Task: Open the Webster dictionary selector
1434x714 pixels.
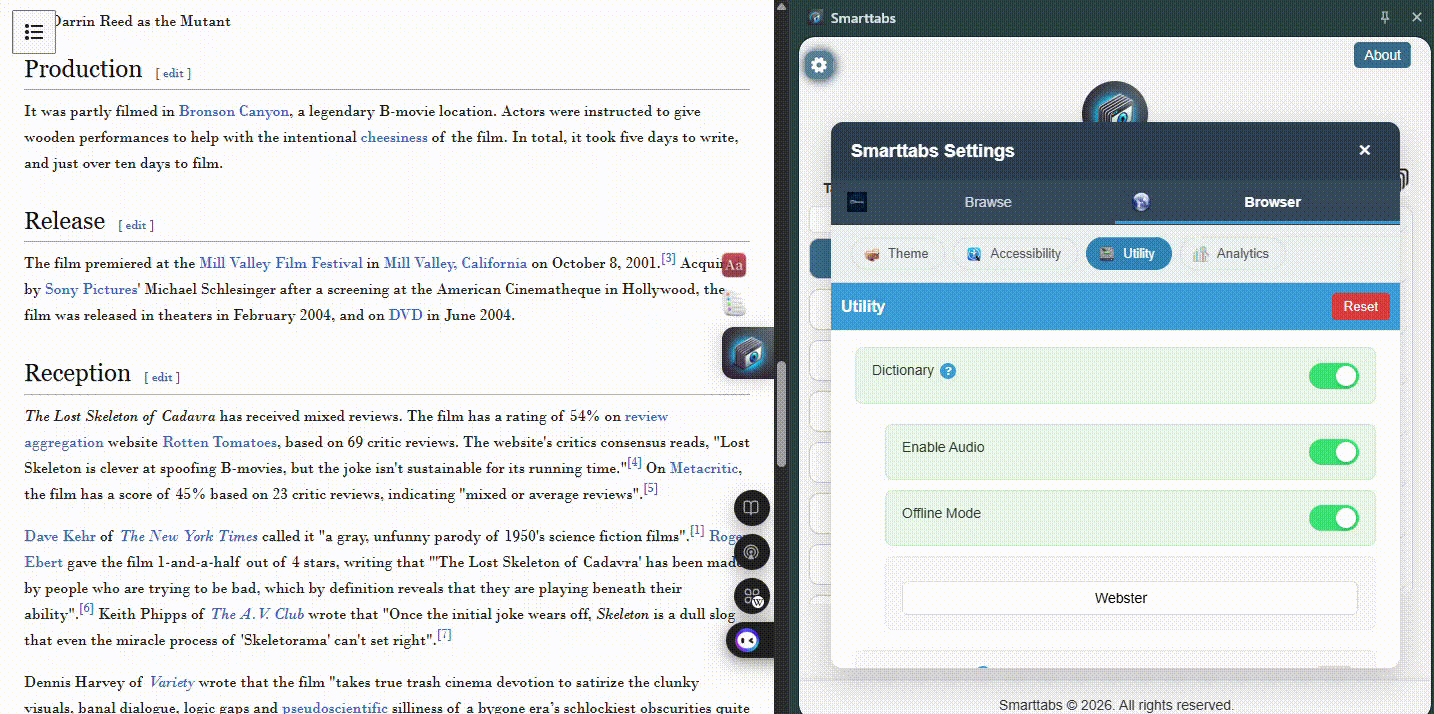Action: [1129, 598]
